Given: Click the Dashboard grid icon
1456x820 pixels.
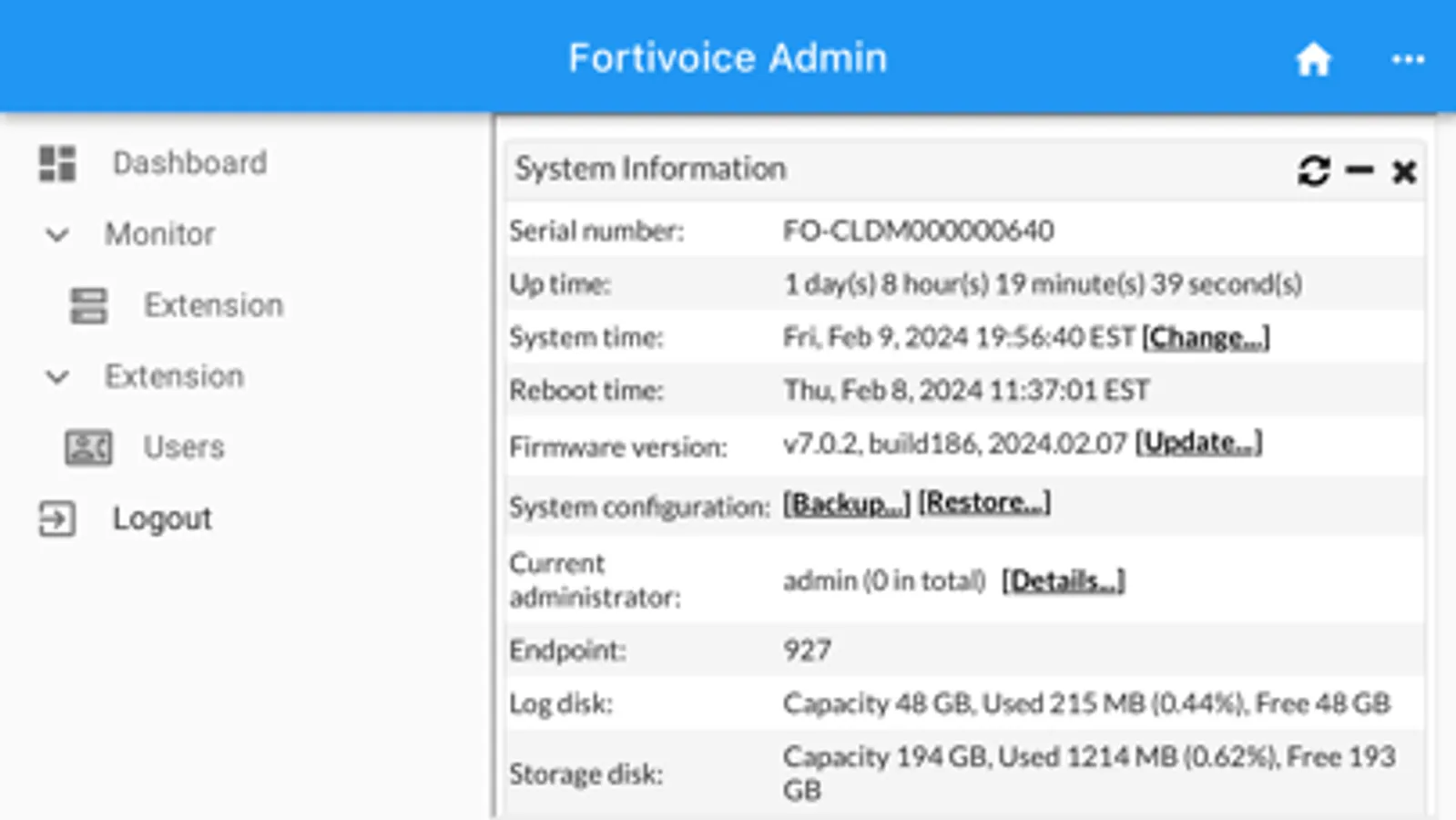Looking at the screenshot, I should click(x=57, y=164).
